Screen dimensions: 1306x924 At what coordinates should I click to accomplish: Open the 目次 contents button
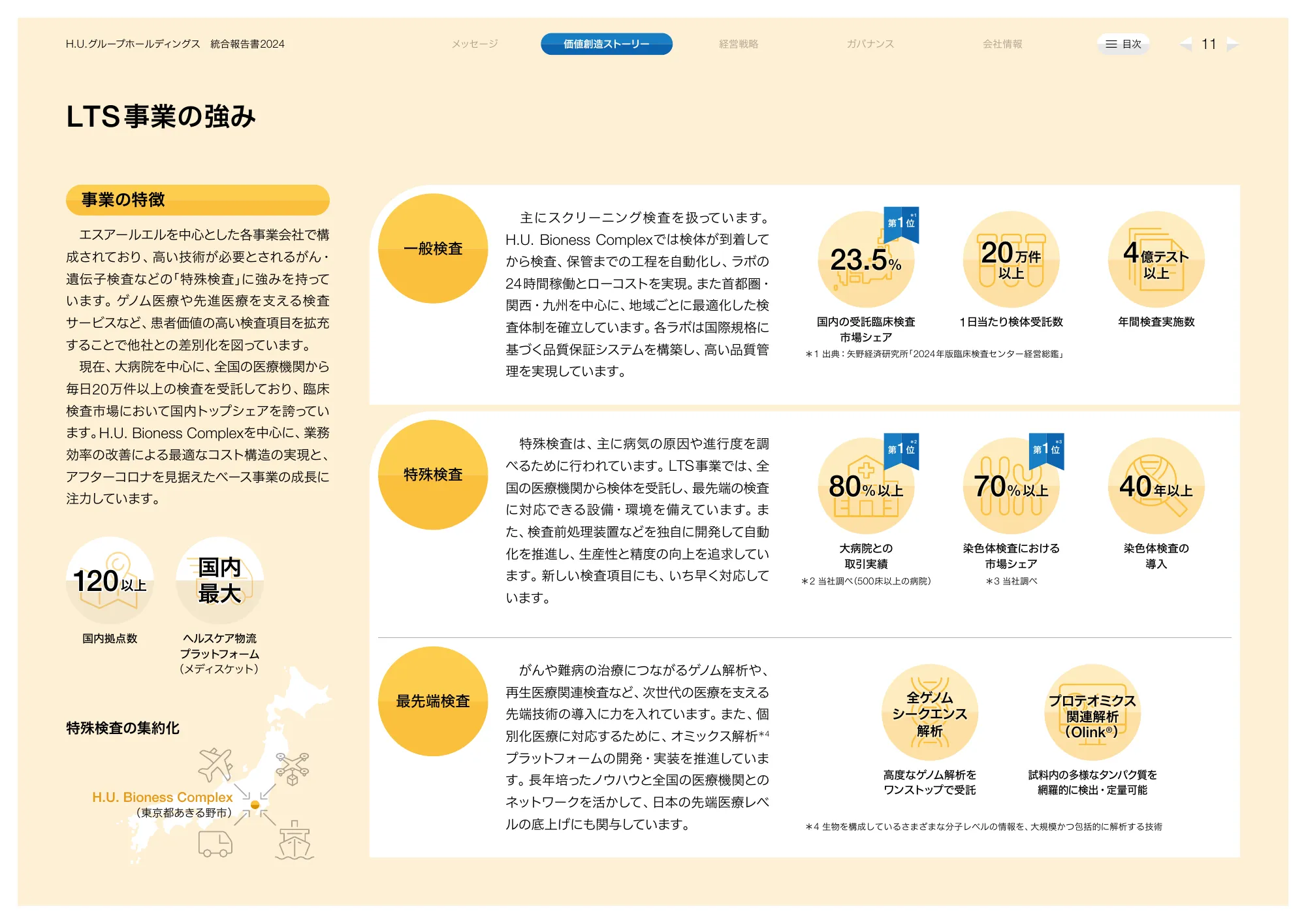click(x=1123, y=44)
